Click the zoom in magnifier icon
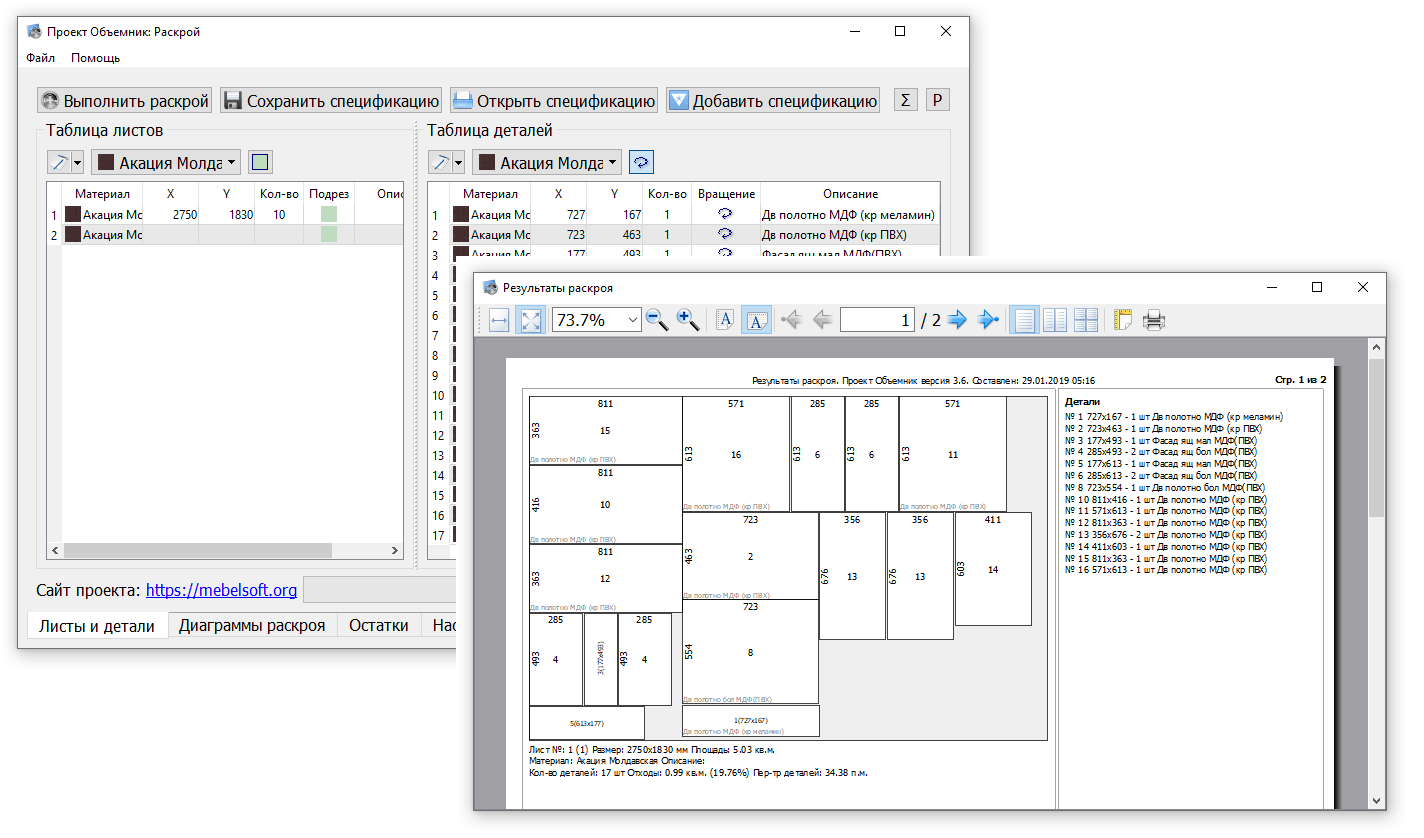The image size is (1424, 838). (x=688, y=320)
